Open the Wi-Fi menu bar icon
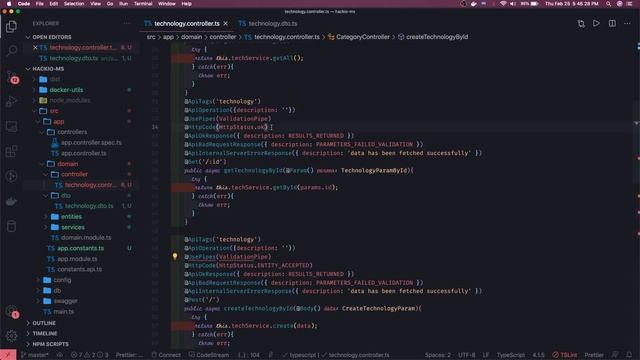Screen dimensions: 640x360 coord(503,4)
